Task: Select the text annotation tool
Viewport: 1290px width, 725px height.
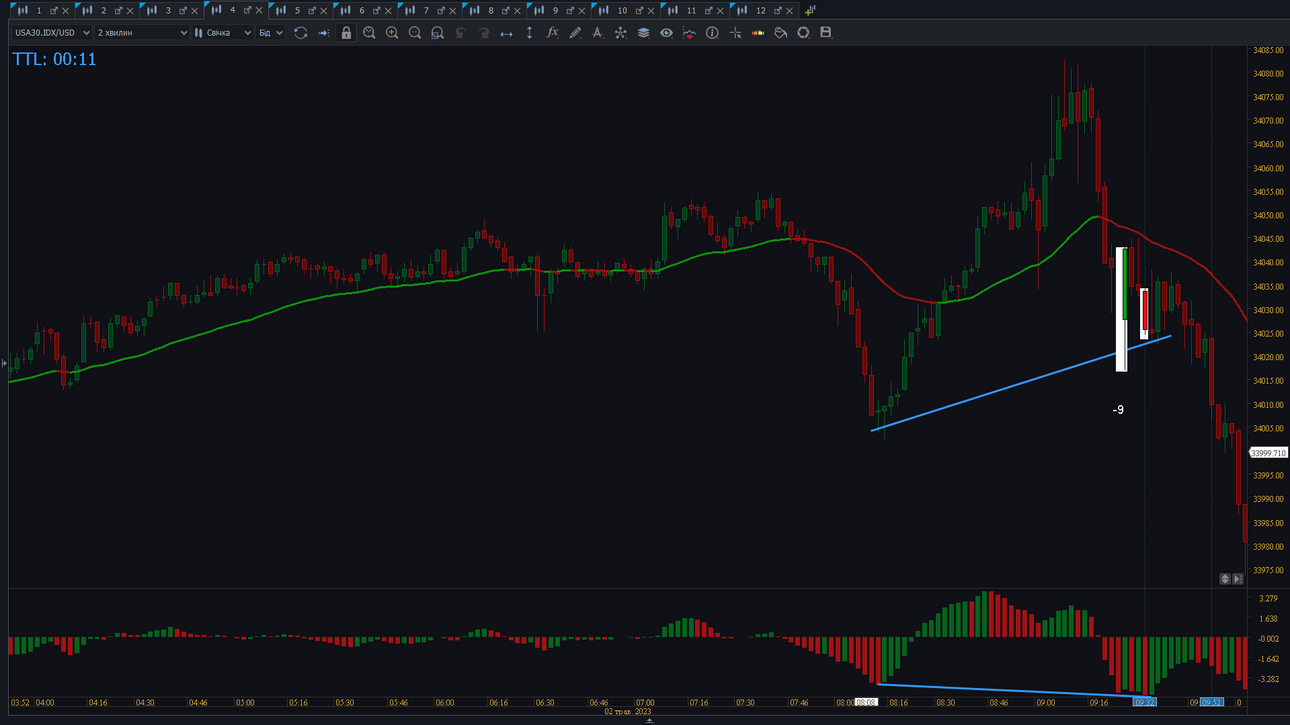Action: point(597,33)
